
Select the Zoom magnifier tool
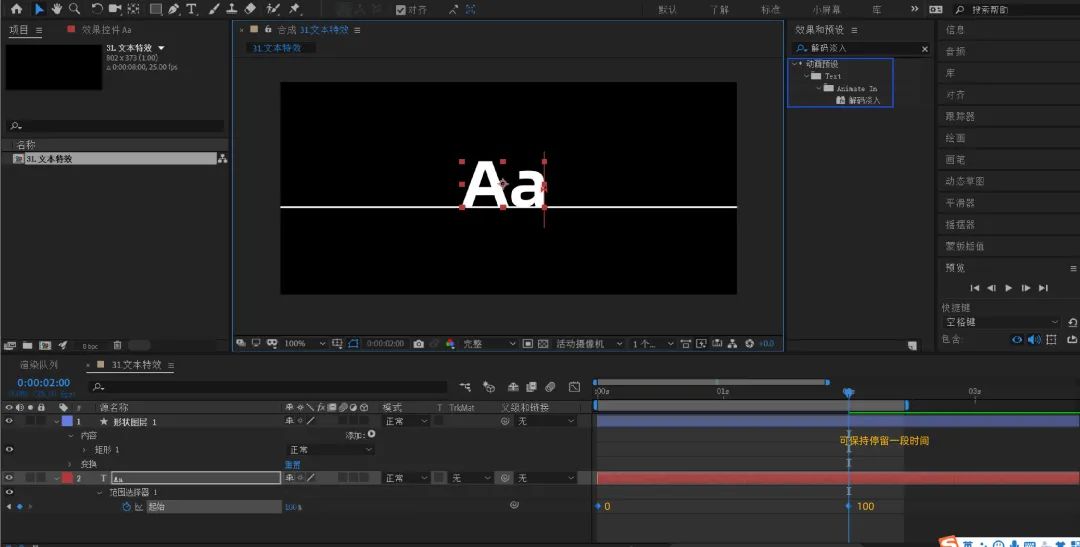[x=74, y=9]
